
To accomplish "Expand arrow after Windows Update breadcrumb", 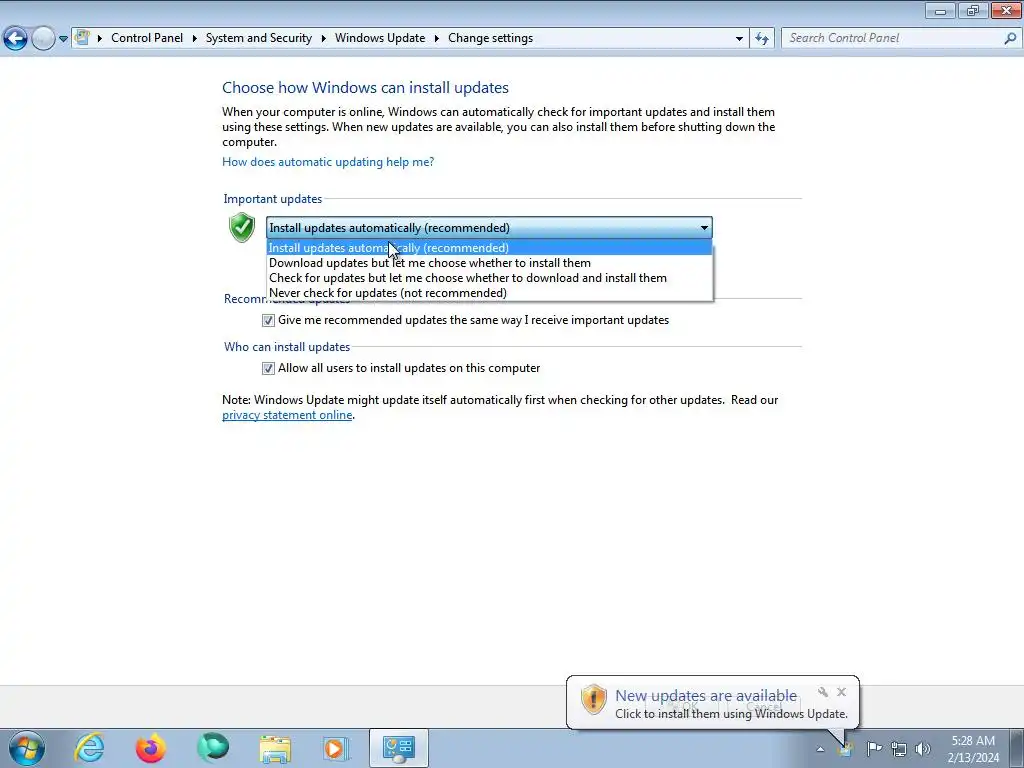I will pyautogui.click(x=437, y=39).
